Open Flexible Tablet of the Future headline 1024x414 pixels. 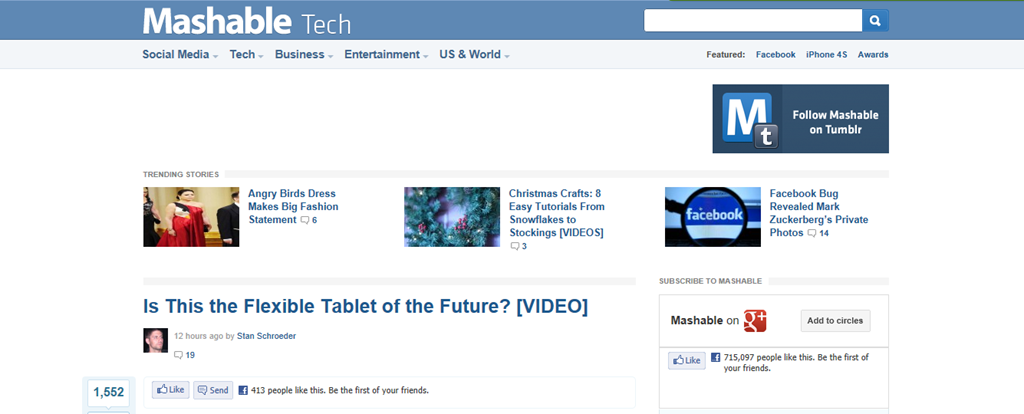pyautogui.click(x=366, y=306)
